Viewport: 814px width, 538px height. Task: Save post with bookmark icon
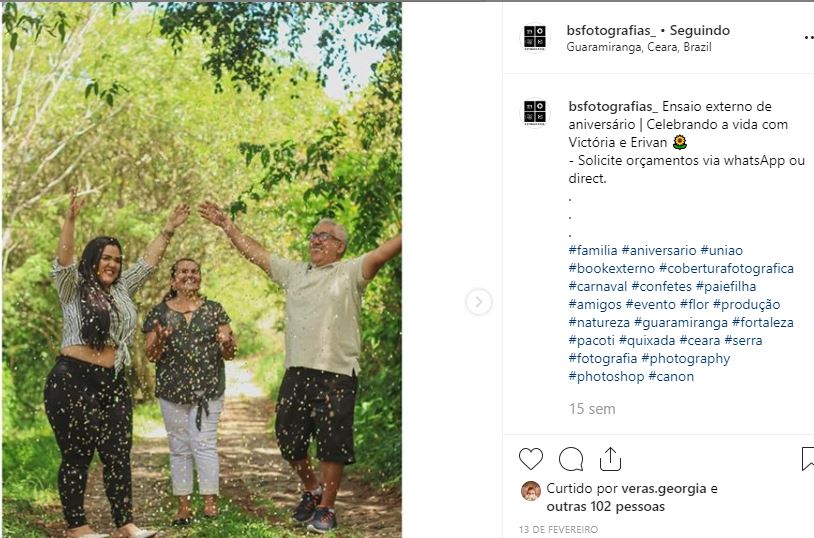[x=808, y=459]
